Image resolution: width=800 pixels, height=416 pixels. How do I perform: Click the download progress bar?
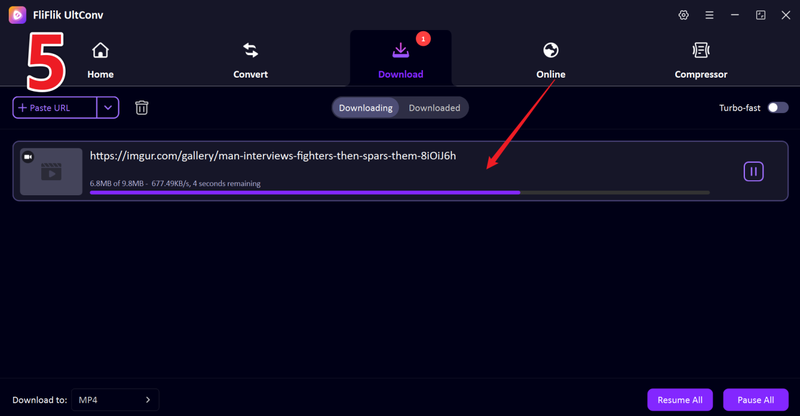click(x=399, y=192)
